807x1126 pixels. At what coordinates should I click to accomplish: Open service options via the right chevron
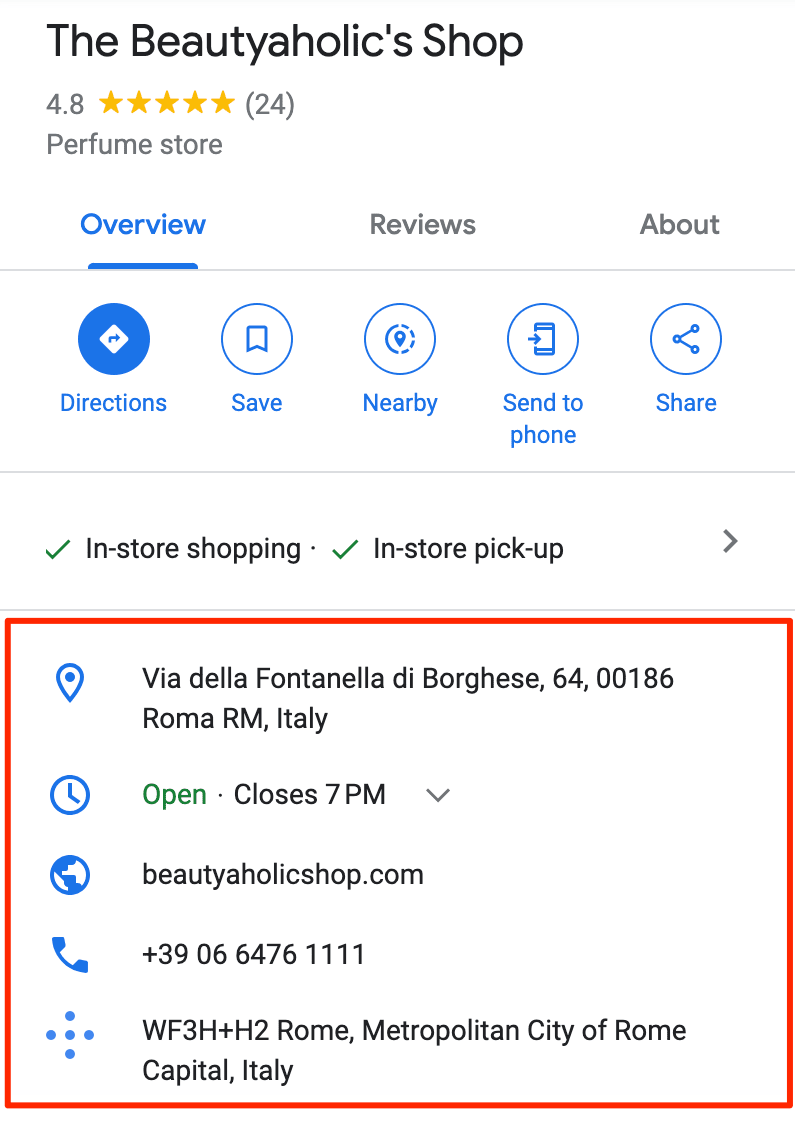pos(730,541)
